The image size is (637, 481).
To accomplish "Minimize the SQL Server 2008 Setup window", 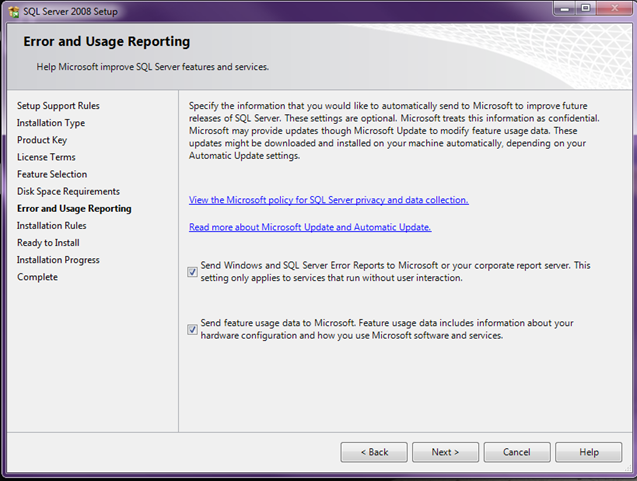I will coord(565,9).
